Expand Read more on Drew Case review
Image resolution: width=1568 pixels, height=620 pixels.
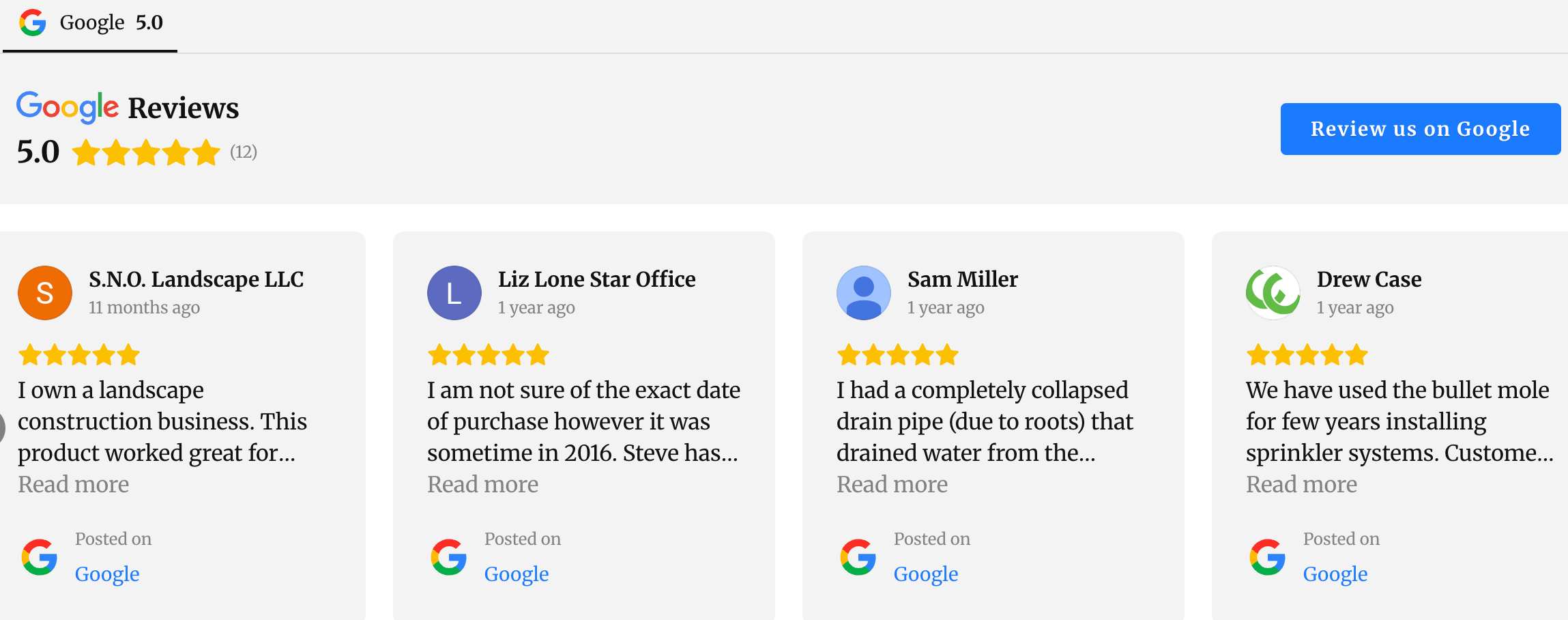[1302, 484]
